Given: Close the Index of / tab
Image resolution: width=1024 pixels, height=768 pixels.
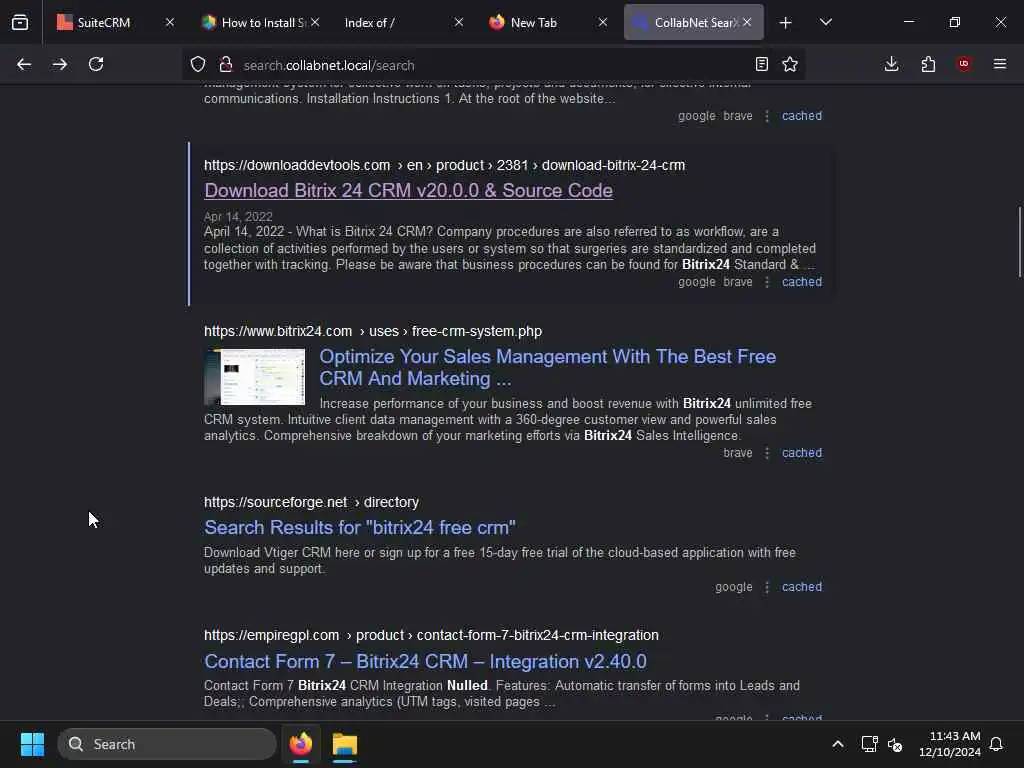Looking at the screenshot, I should 459,22.
